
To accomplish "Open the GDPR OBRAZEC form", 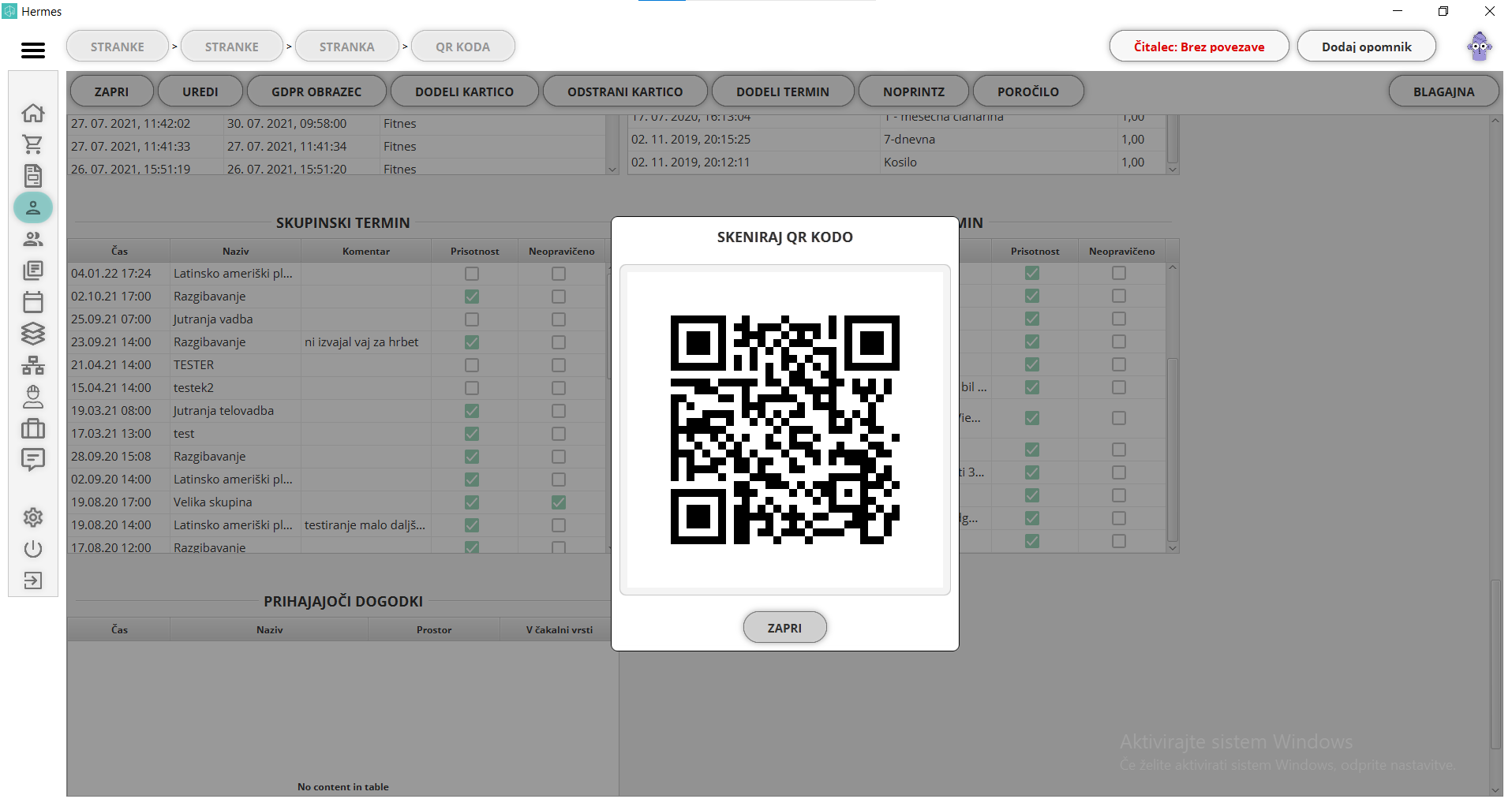I will click(x=316, y=91).
